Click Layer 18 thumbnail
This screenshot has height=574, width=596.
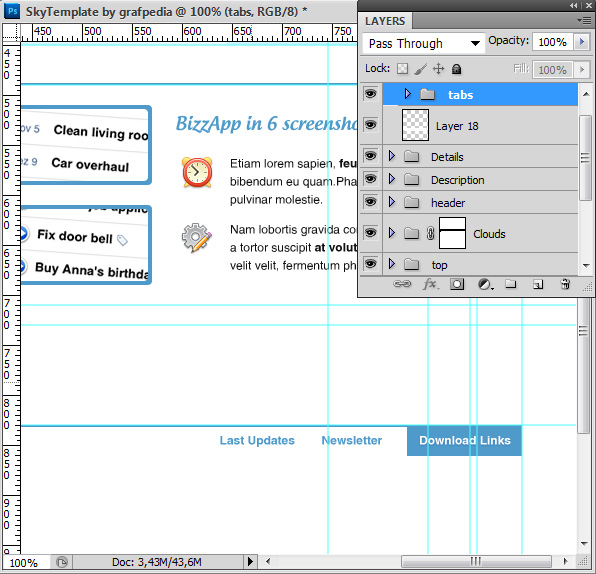pyautogui.click(x=415, y=125)
